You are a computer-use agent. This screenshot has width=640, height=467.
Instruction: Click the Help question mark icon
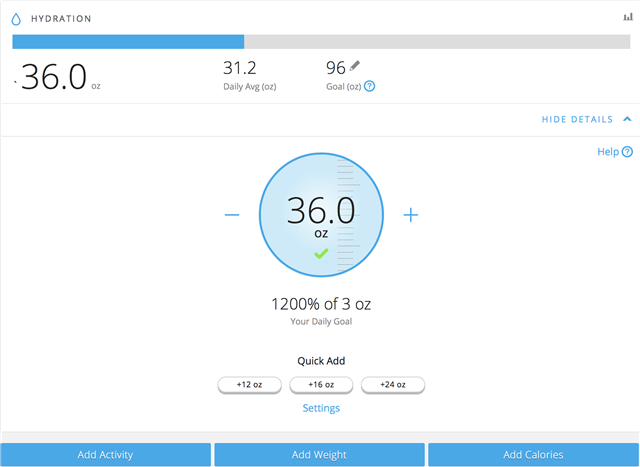pos(627,152)
